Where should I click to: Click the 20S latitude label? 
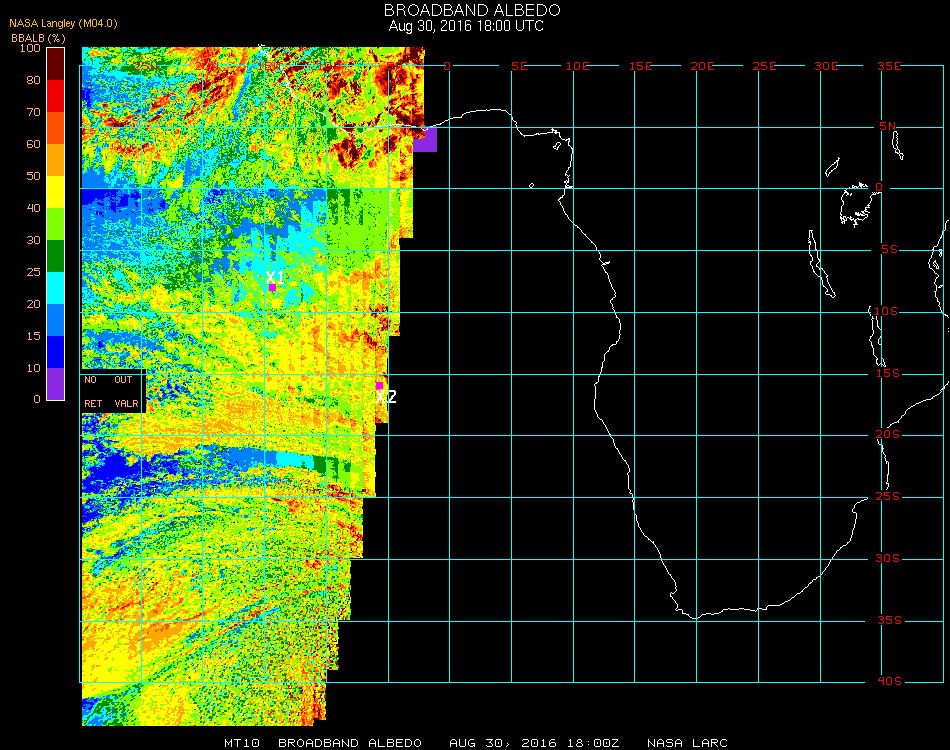click(888, 434)
